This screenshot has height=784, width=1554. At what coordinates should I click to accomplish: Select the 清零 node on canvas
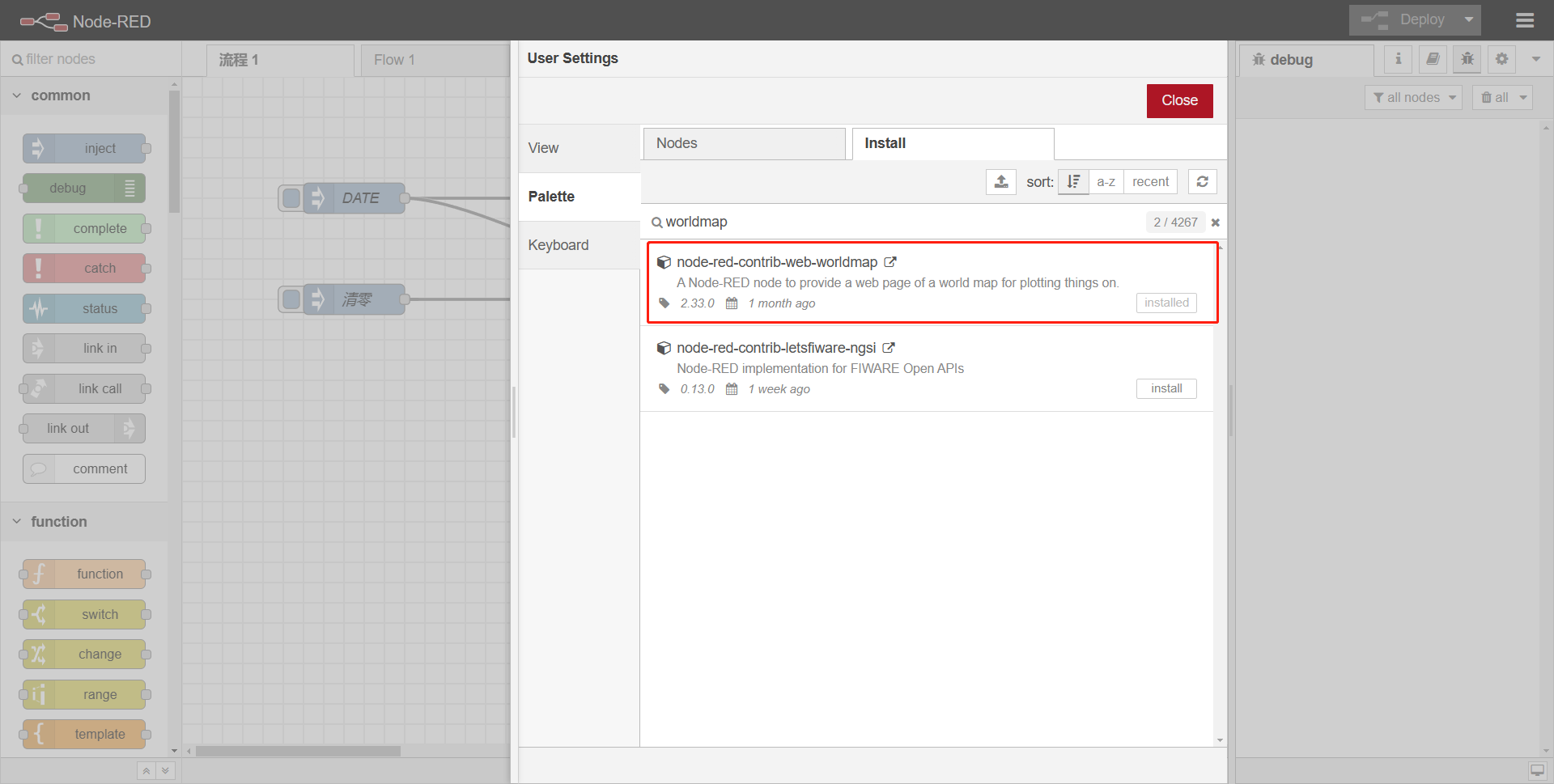coord(355,299)
